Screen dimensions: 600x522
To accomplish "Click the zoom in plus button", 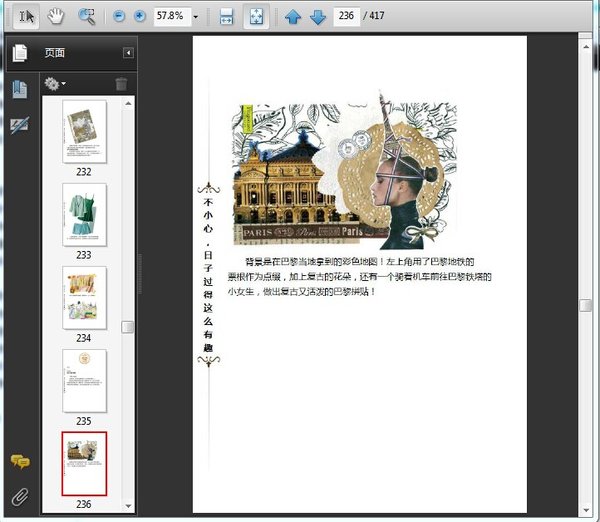I will [139, 17].
